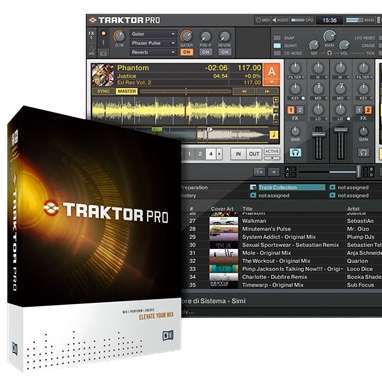
Task: Toggle the cyan headphone cue button
Action: click(x=295, y=153)
